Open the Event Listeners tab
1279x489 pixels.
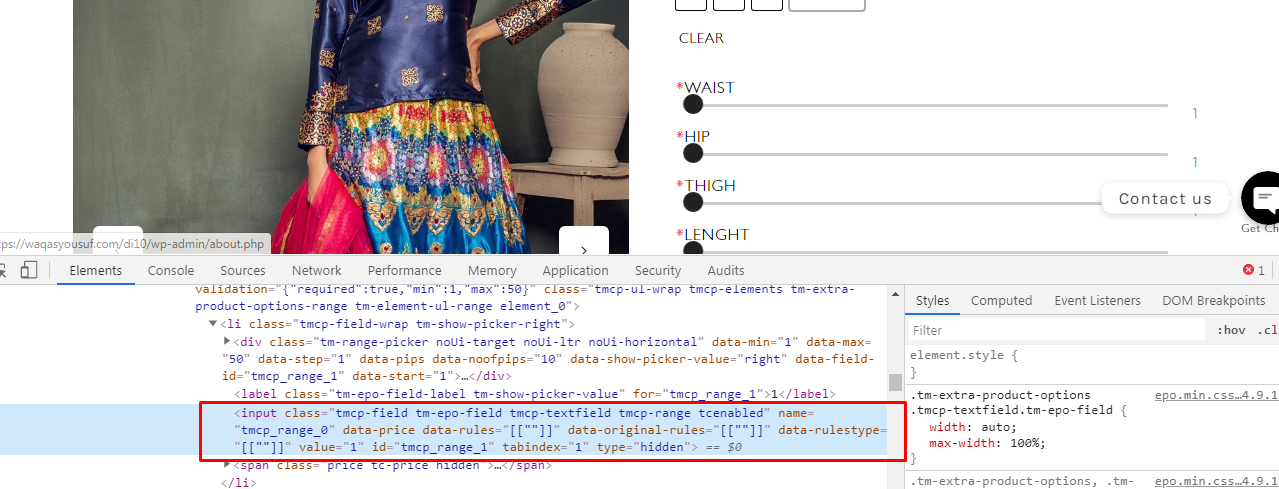tap(1097, 300)
